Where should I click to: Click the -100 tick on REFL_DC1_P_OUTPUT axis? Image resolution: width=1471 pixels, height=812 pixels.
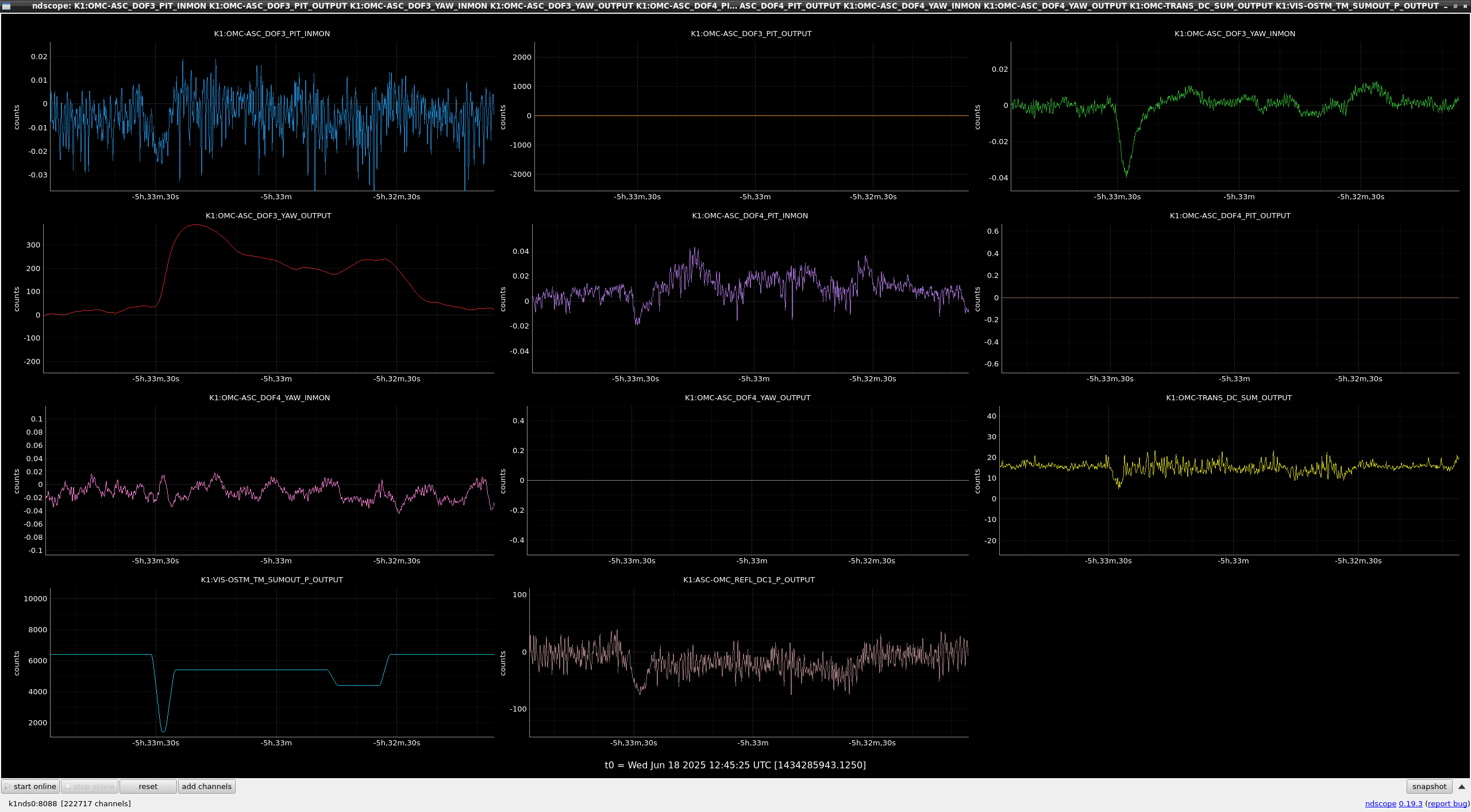(x=518, y=709)
